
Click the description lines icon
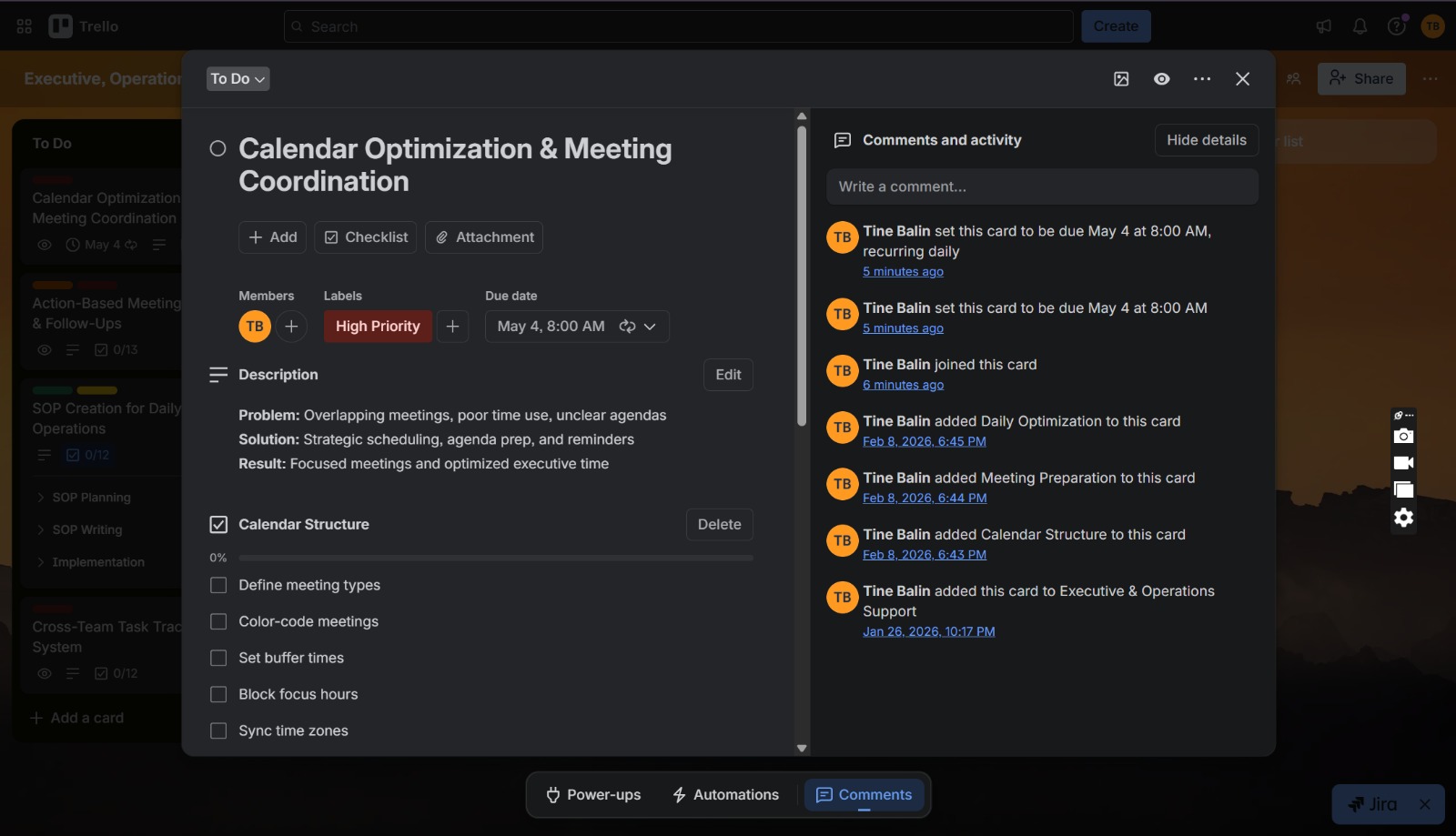click(x=218, y=375)
